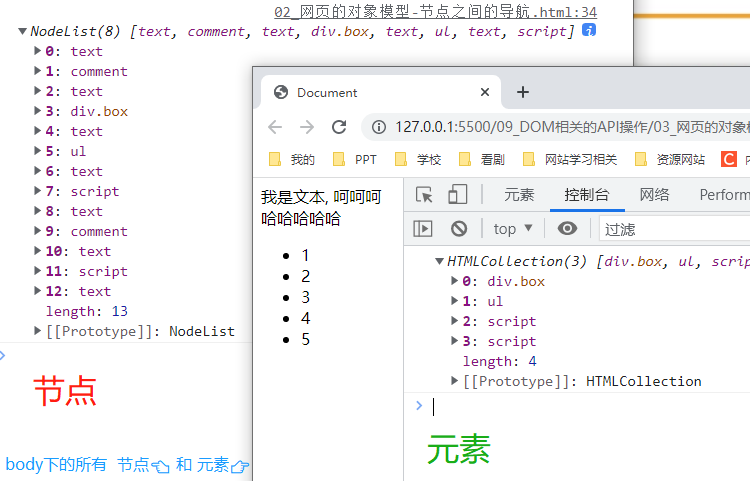Toggle the device toolbar icon

457,195
